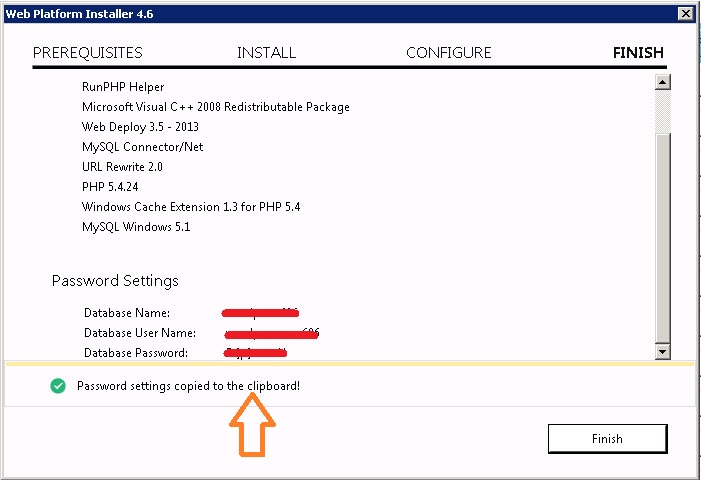Click the PHP 5.4.24 entry
Screen dimensions: 701x480
point(110,186)
